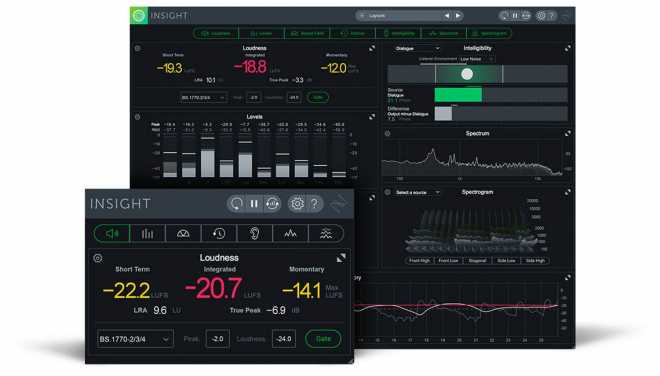Open the Dialogue dropdown in Intelligibility panel
The height and width of the screenshot is (376, 660).
point(417,49)
